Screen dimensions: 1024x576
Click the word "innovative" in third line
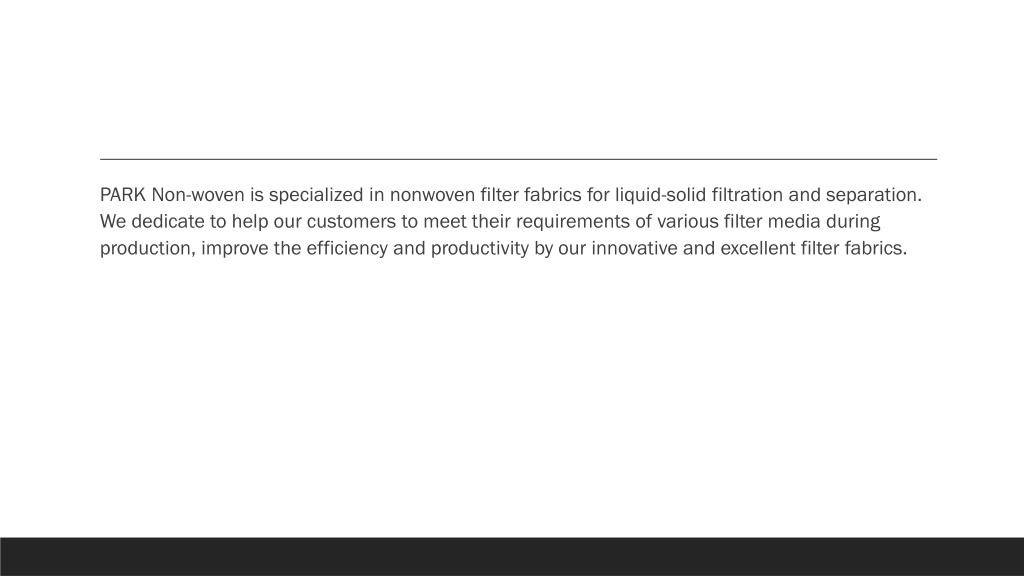pyautogui.click(x=634, y=248)
